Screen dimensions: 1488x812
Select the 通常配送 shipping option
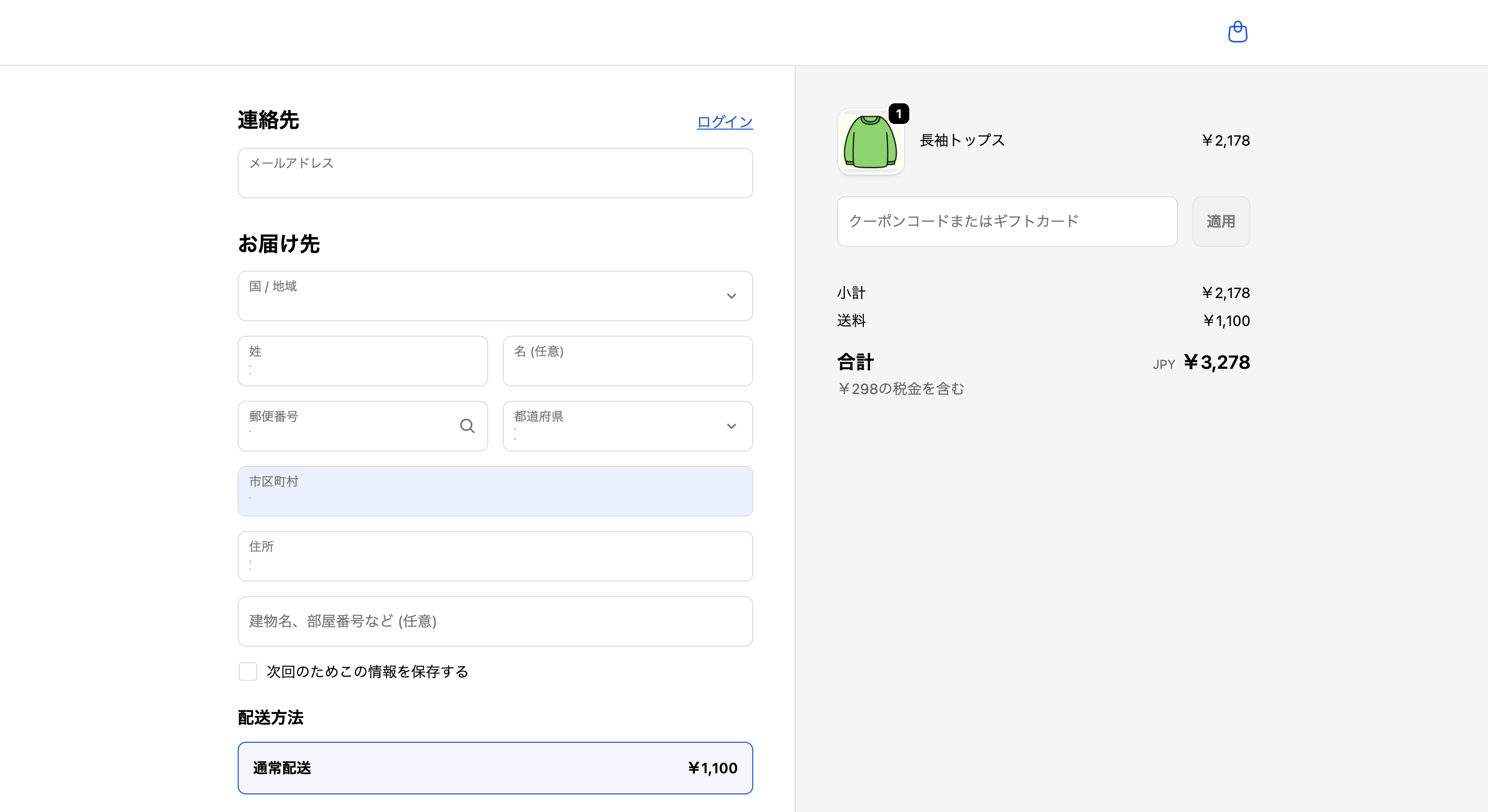(495, 768)
